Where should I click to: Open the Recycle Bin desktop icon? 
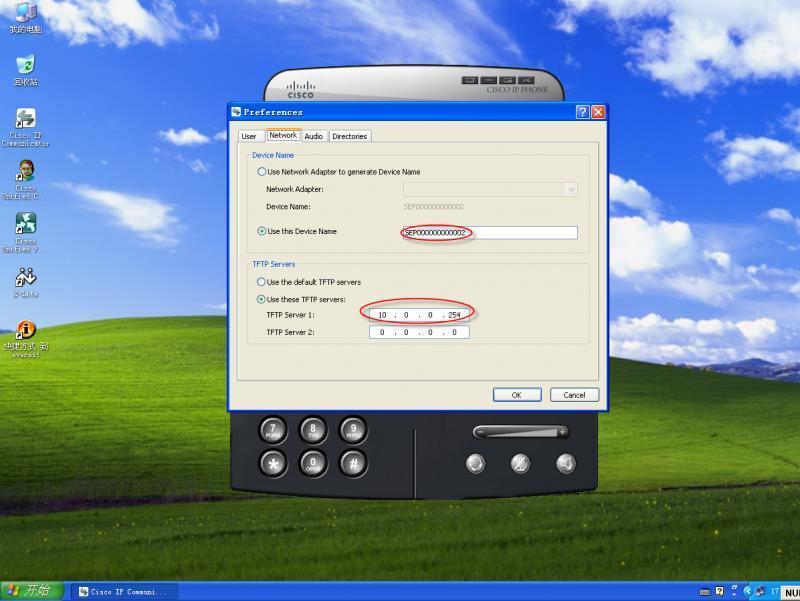(26, 70)
